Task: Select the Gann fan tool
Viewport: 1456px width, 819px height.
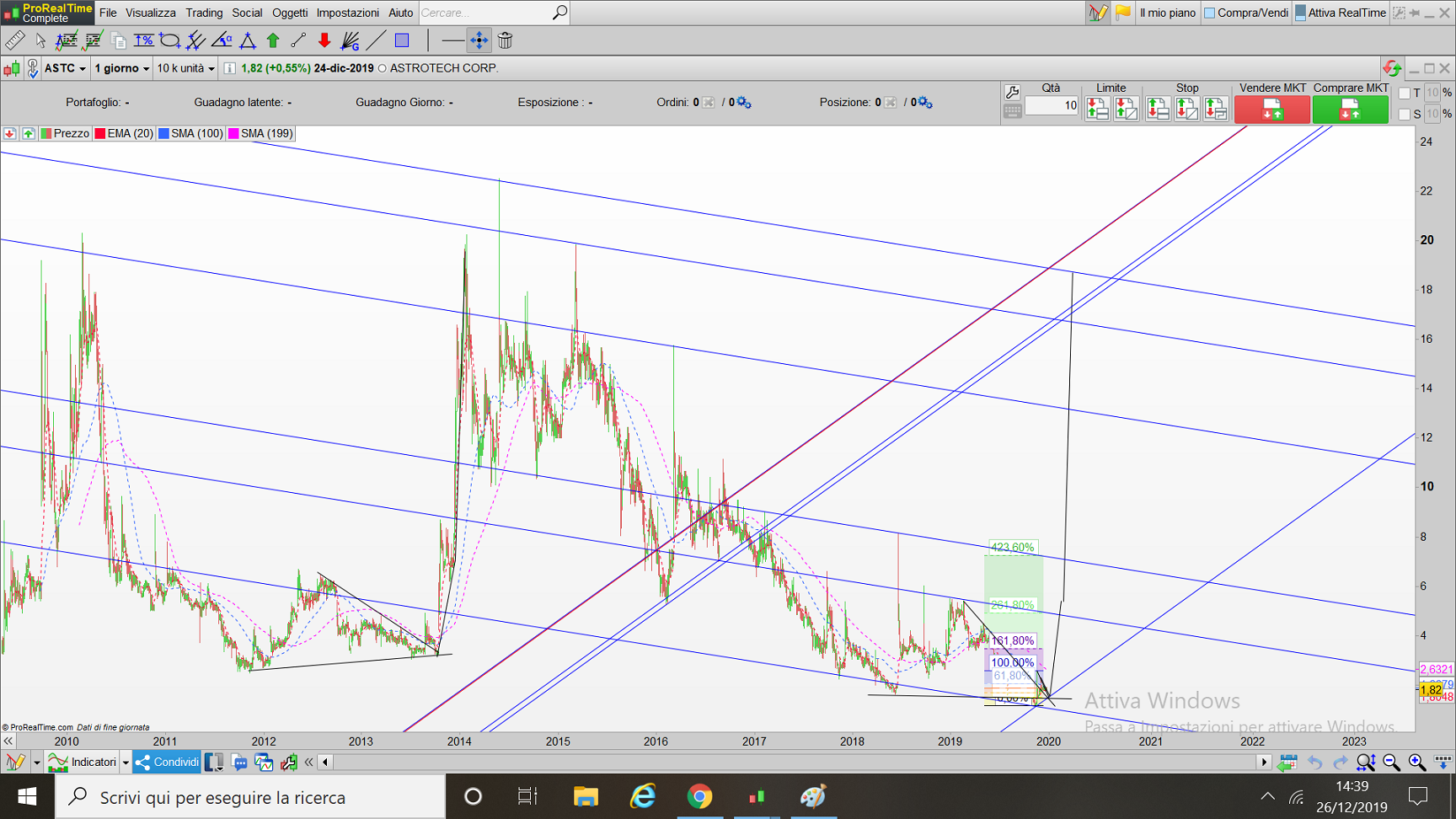Action: [x=351, y=40]
